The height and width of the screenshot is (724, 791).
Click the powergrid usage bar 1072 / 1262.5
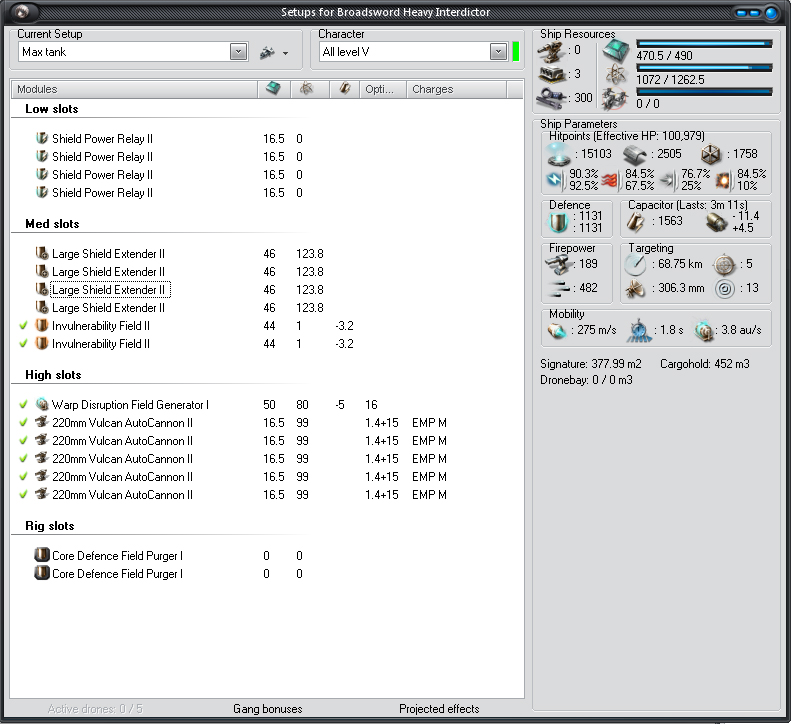(704, 68)
